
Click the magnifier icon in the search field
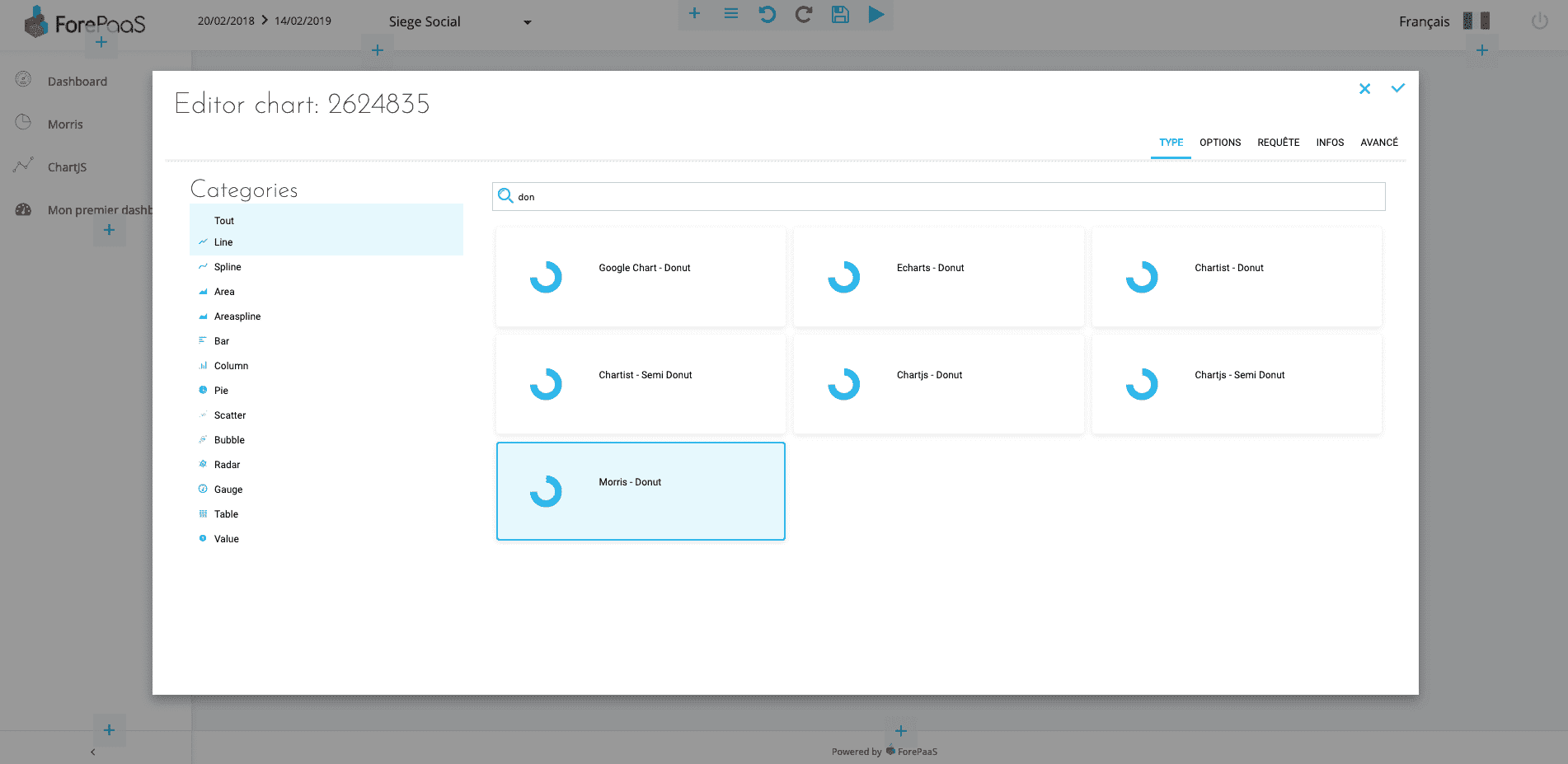click(x=505, y=196)
